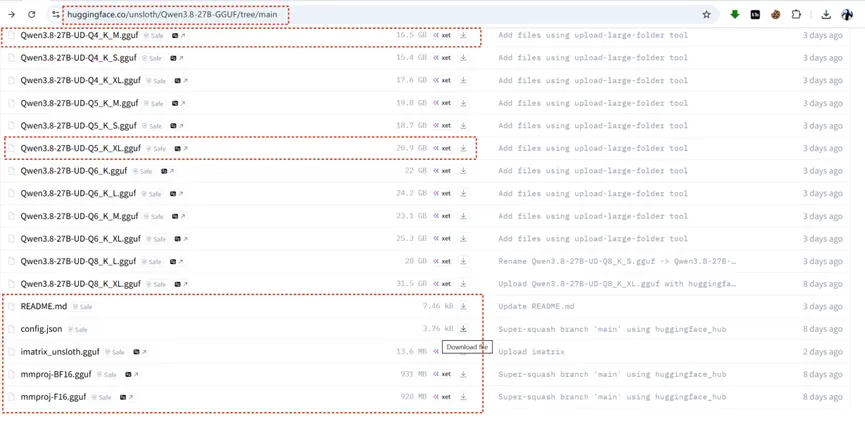Click the '2 days ago' timestamp for imatrix_unsloth.gguf
This screenshot has height=424, width=865.
tap(823, 352)
